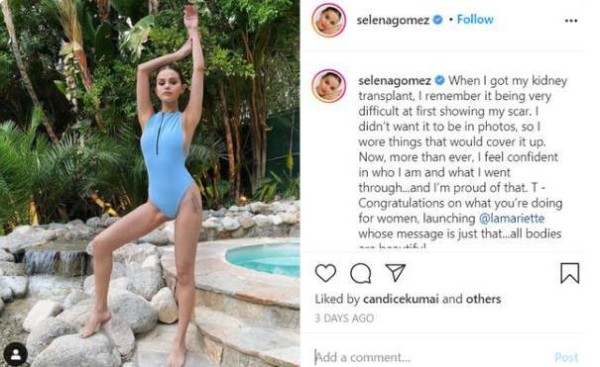Click the selenagomez username in the header
This screenshot has height=367, width=600.
click(393, 20)
